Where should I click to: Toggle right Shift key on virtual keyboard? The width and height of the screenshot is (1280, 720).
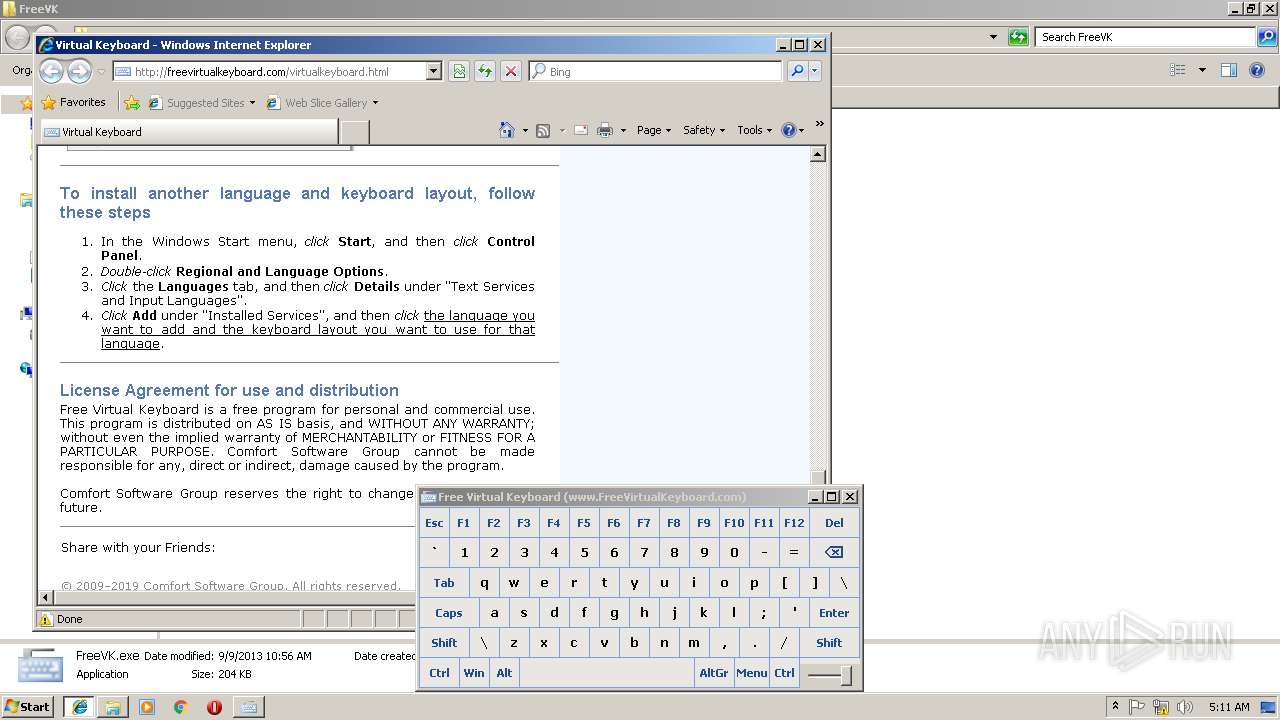(829, 643)
